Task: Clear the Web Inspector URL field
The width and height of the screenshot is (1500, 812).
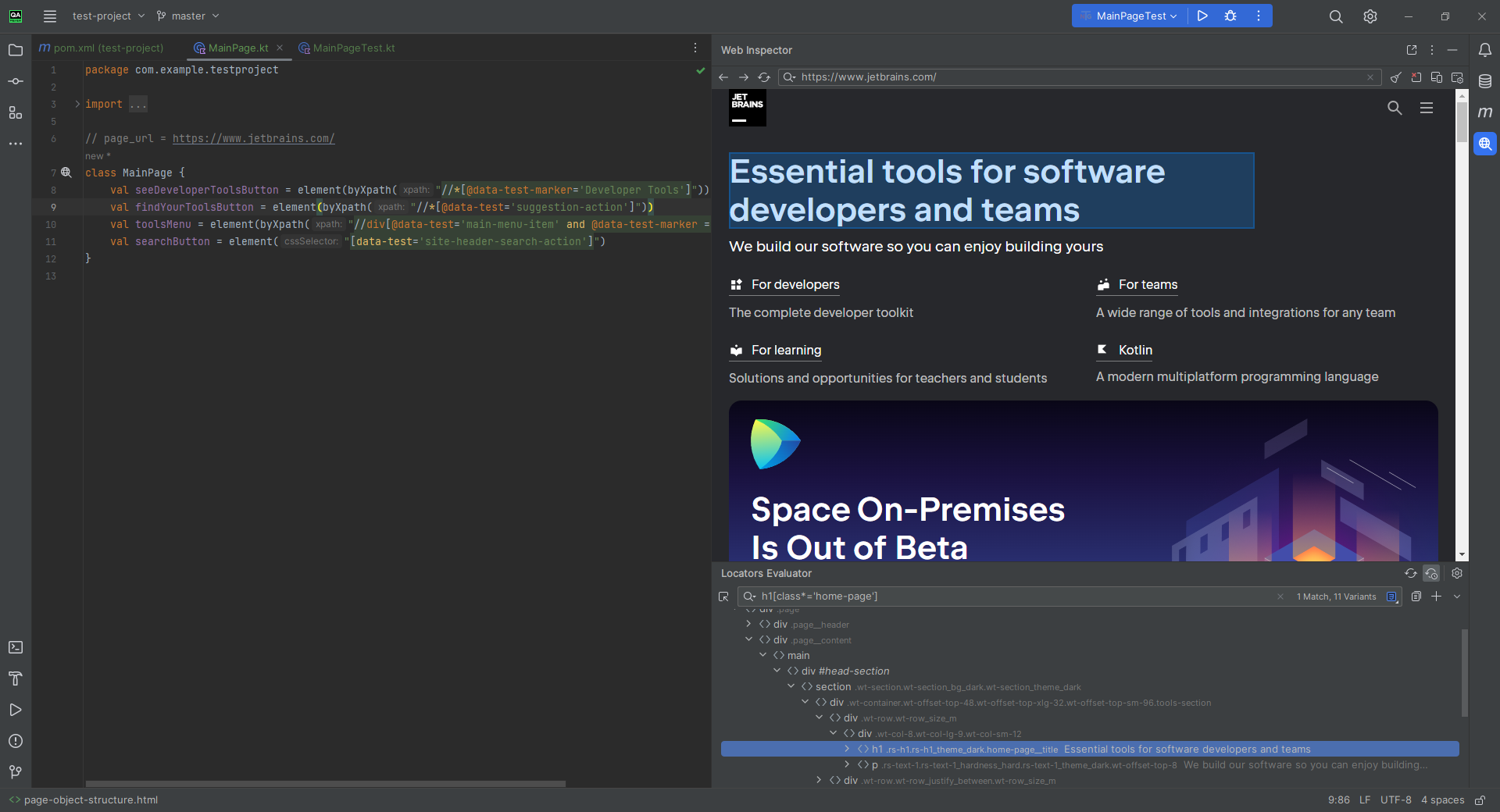Action: (x=1370, y=77)
